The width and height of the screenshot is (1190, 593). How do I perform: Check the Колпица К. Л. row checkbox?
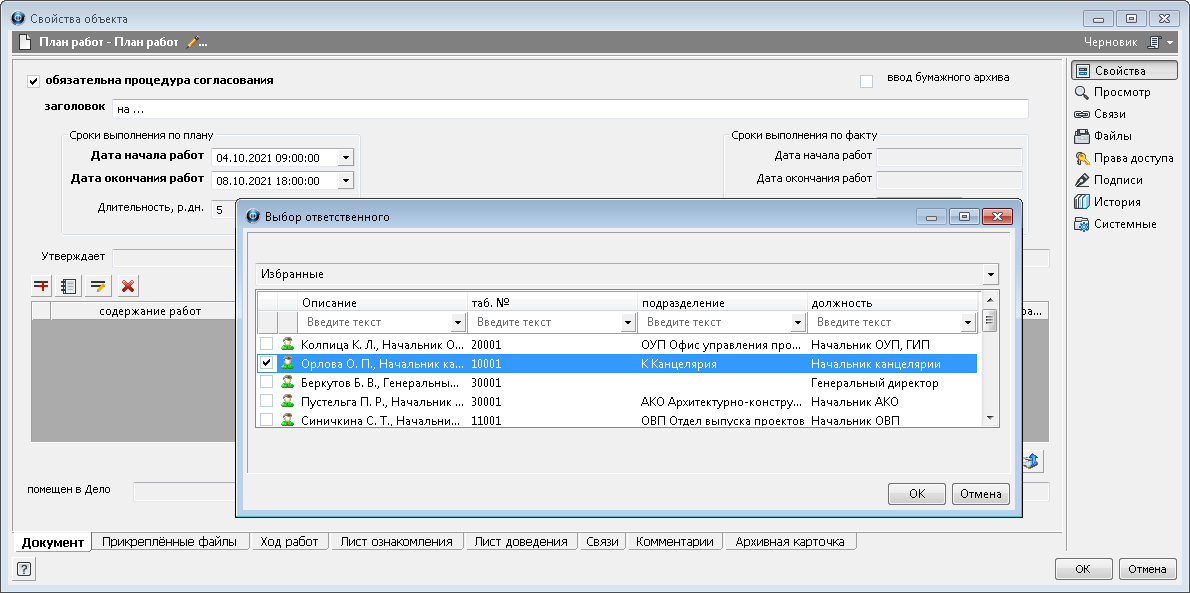(x=267, y=344)
